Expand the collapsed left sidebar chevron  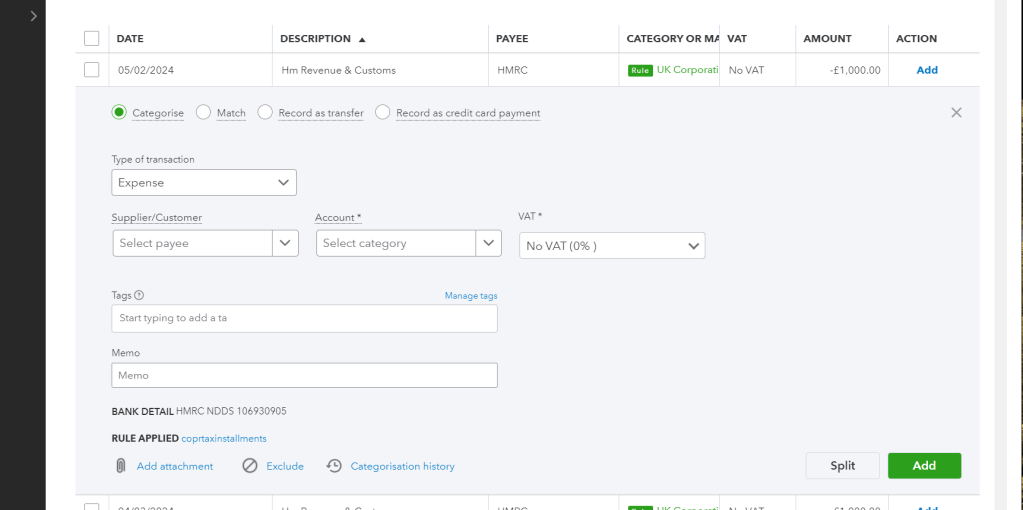pyautogui.click(x=34, y=16)
